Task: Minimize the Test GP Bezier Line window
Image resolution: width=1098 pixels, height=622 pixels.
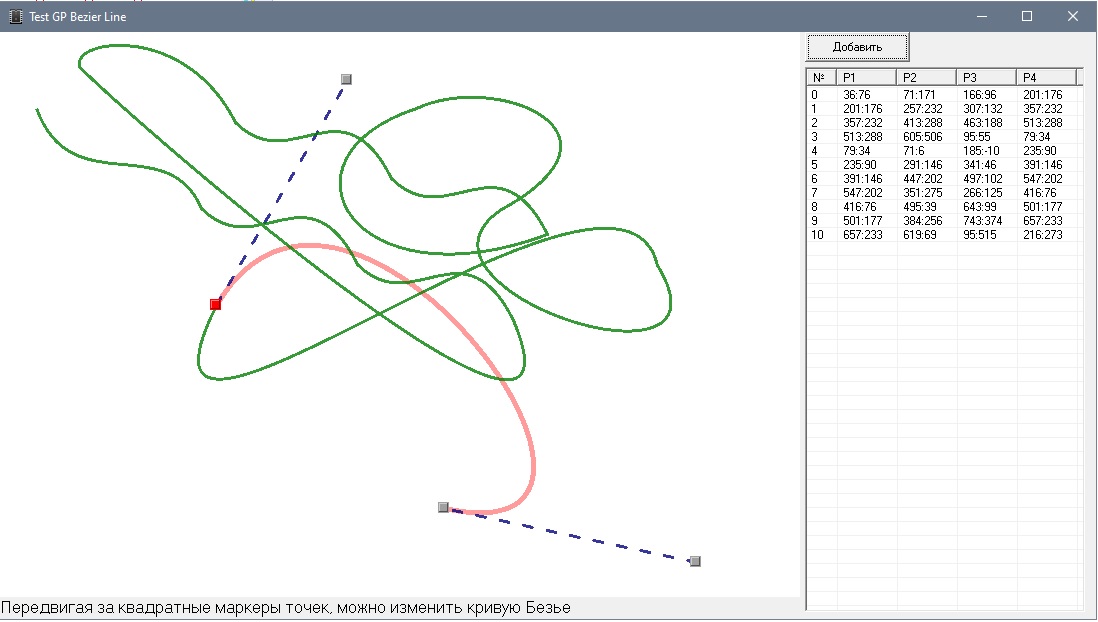Action: click(981, 16)
